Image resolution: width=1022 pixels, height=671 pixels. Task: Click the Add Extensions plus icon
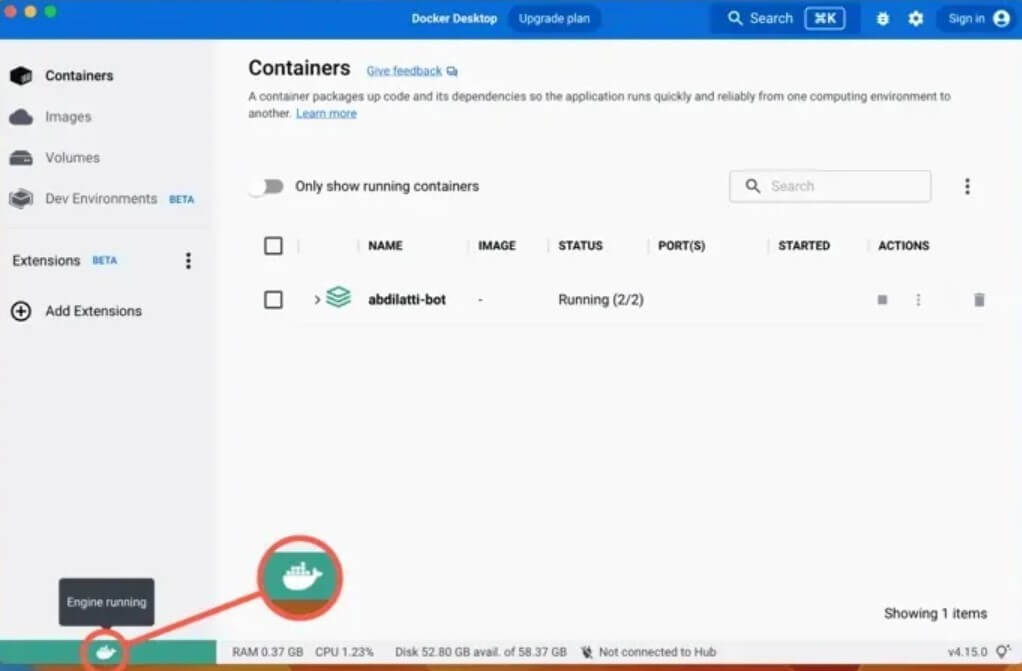point(20,311)
